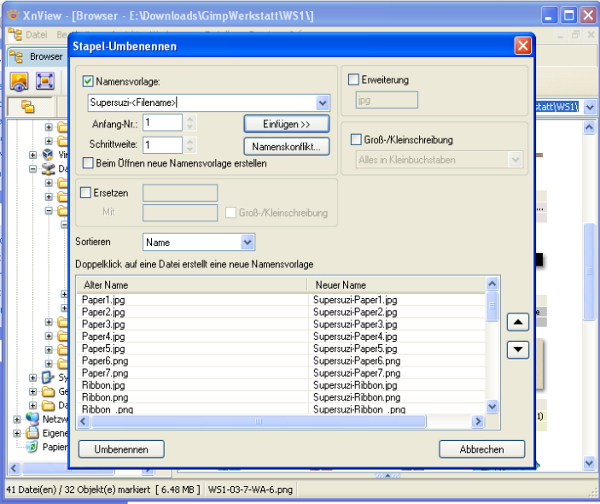
Task: Click the move-up arrow button beside file list
Action: (518, 322)
